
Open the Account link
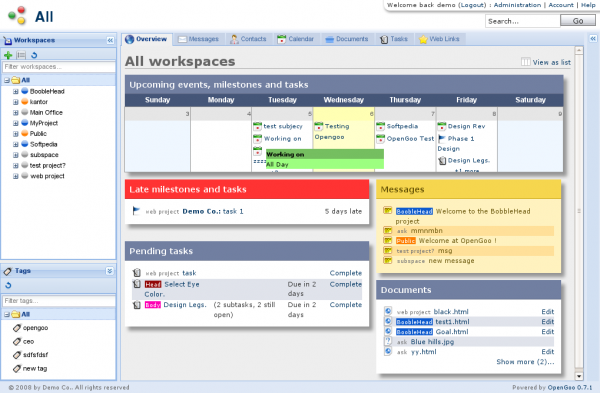point(561,5)
